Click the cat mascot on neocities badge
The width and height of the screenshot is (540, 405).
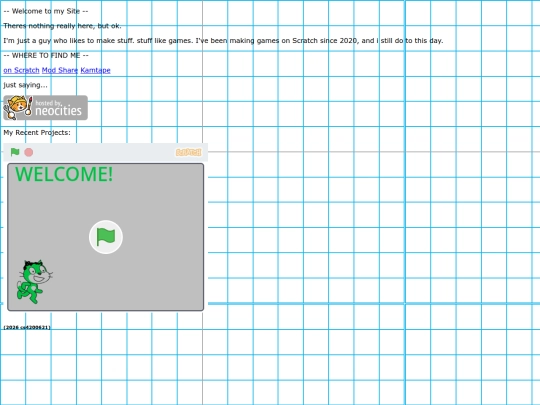[18, 107]
